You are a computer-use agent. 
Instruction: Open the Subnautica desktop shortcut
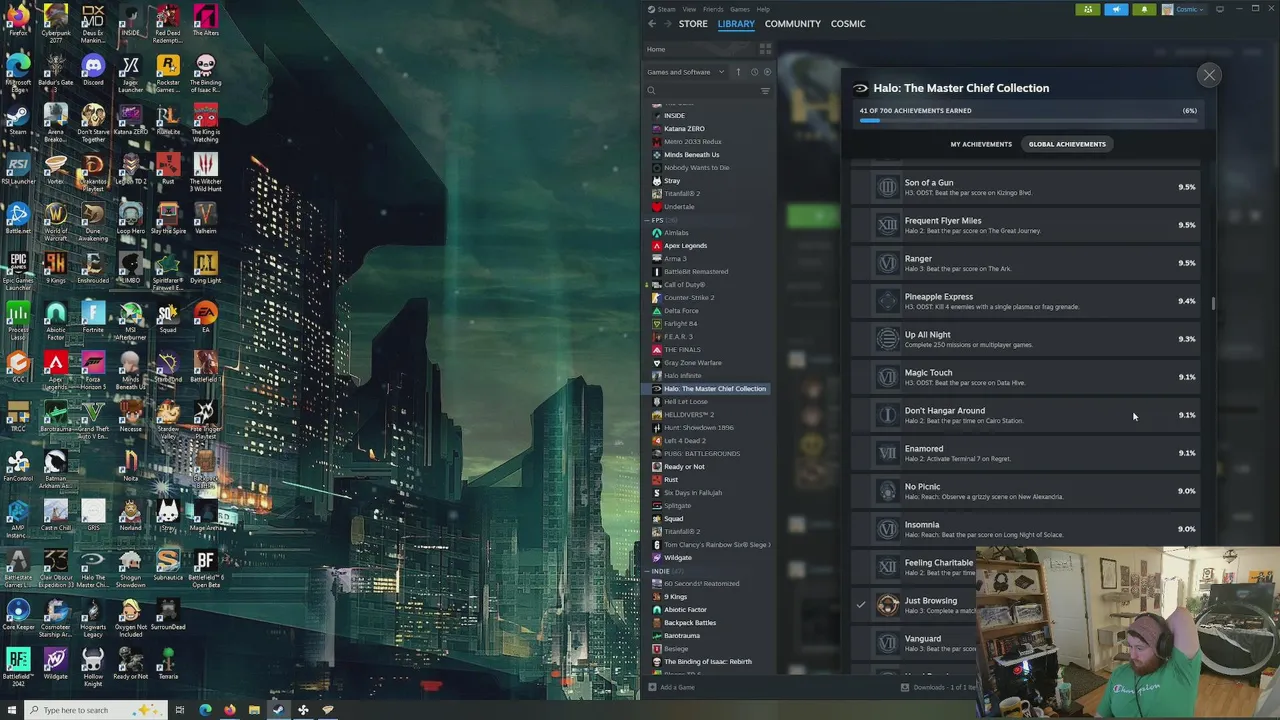click(168, 565)
